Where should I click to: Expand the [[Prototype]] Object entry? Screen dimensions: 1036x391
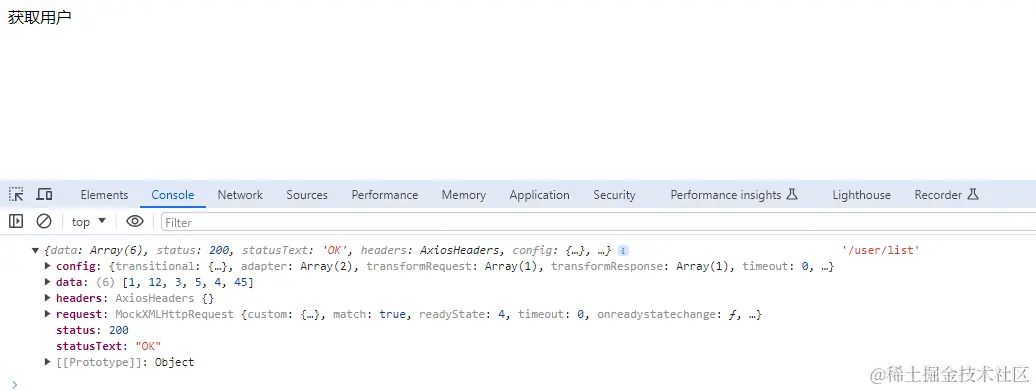pos(47,361)
